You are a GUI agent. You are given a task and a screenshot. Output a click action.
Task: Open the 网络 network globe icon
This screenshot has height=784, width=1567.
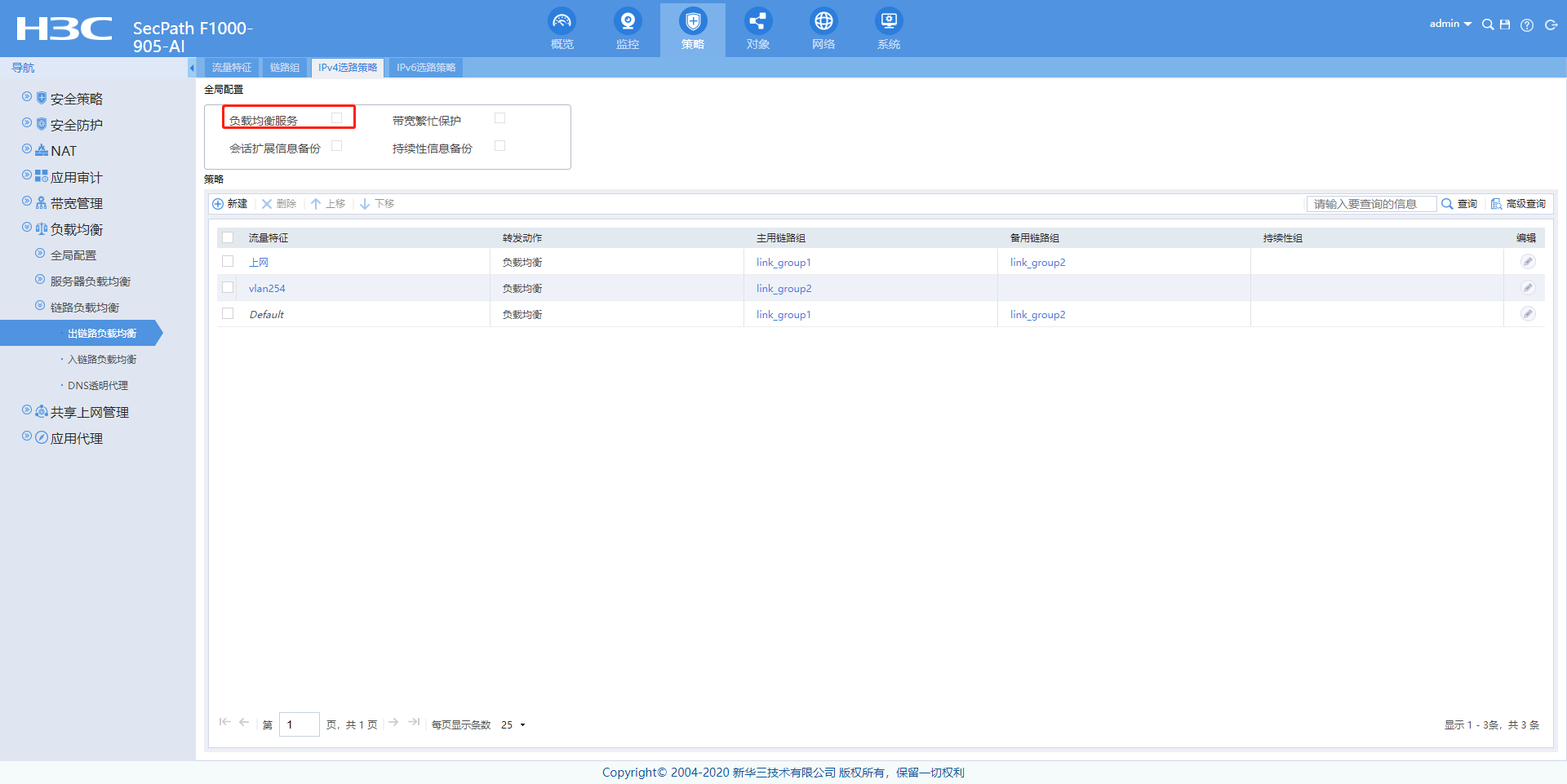click(823, 21)
